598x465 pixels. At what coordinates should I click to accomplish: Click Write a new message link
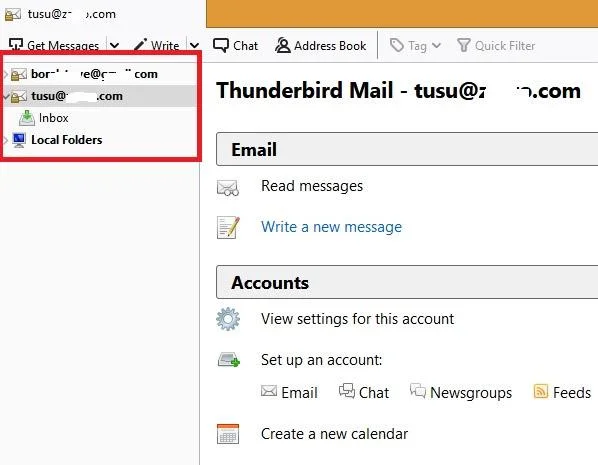(x=331, y=227)
